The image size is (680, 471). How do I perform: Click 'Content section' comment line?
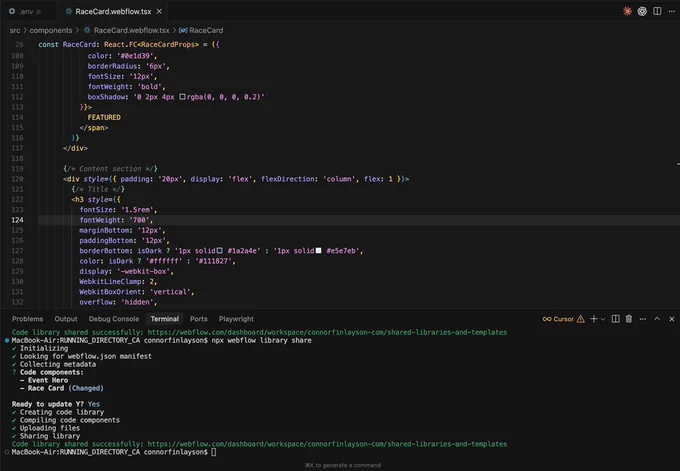110,169
